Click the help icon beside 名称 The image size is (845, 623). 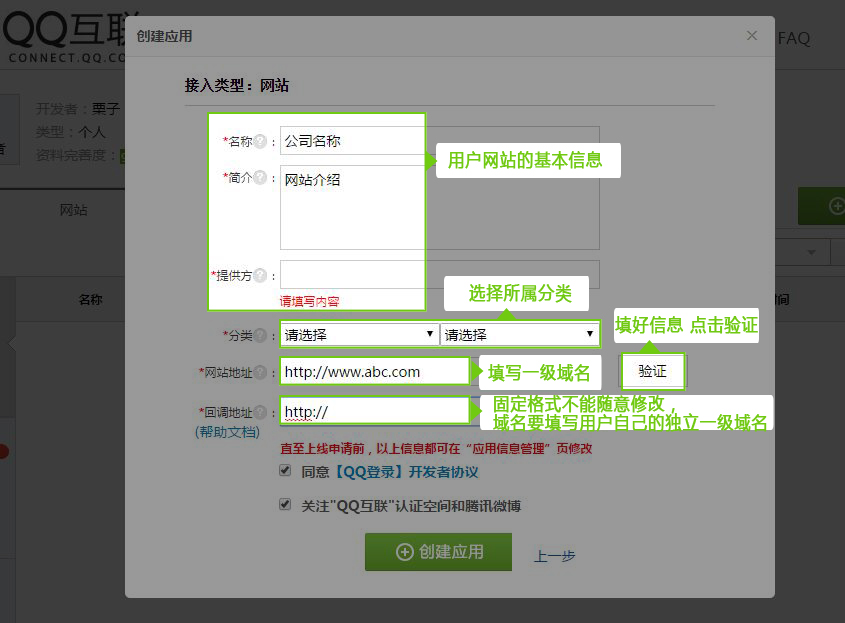[260, 141]
